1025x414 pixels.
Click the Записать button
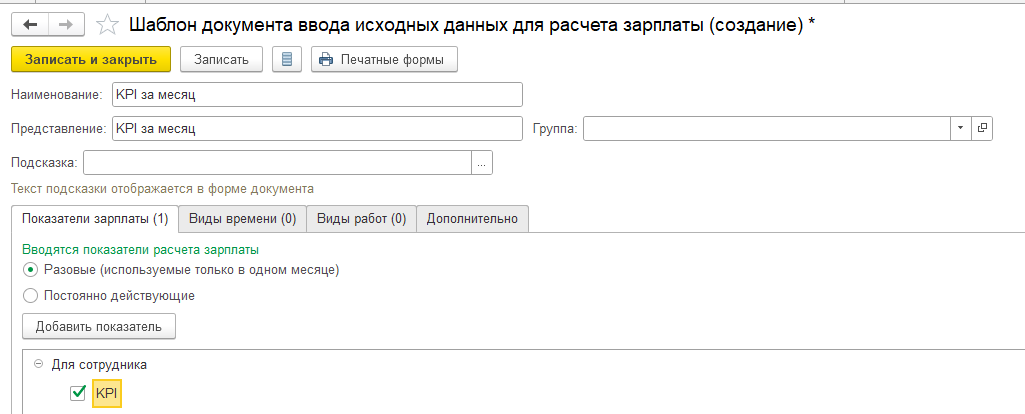pyautogui.click(x=221, y=59)
